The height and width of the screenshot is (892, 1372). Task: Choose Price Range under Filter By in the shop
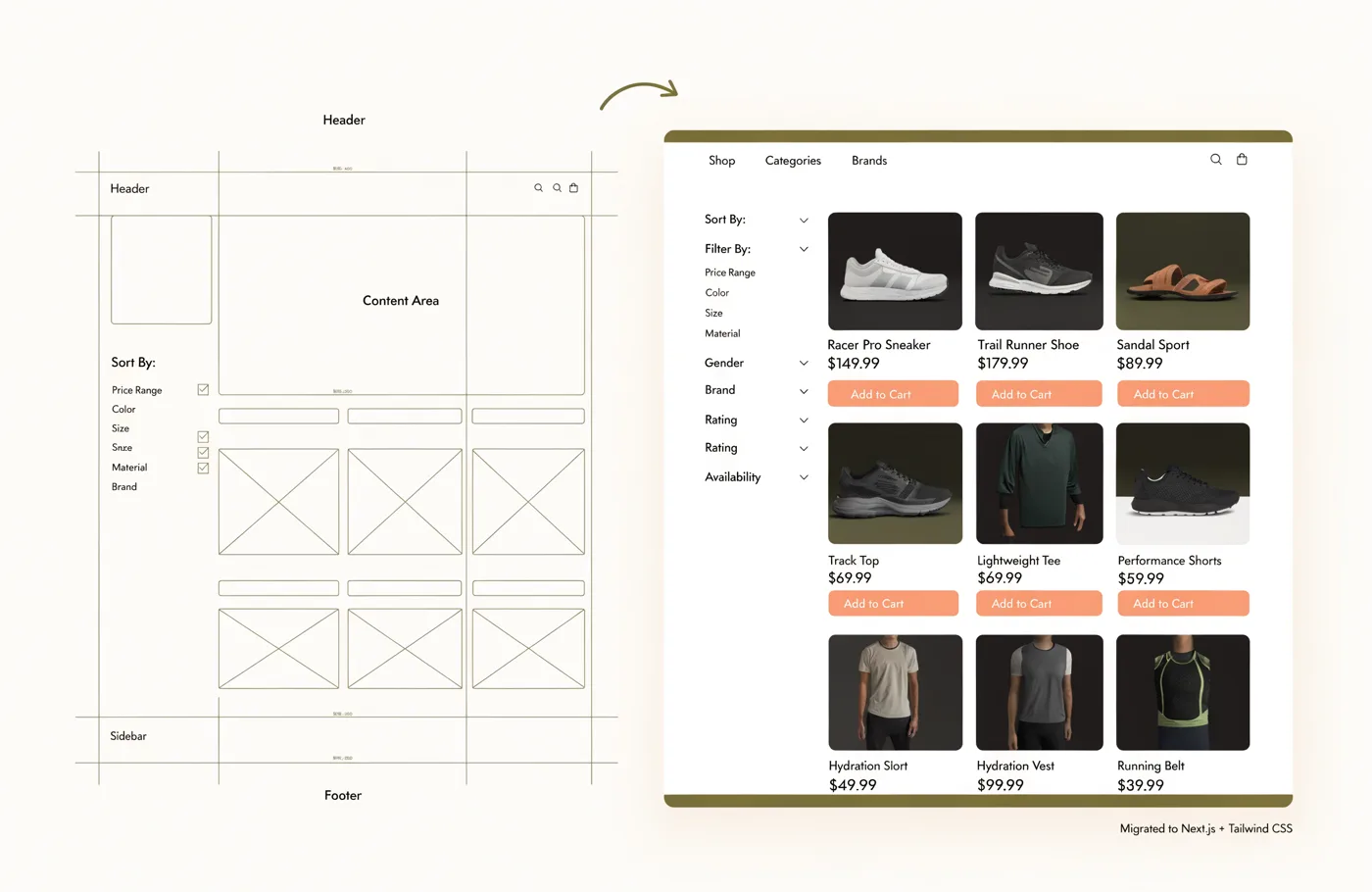coord(730,273)
